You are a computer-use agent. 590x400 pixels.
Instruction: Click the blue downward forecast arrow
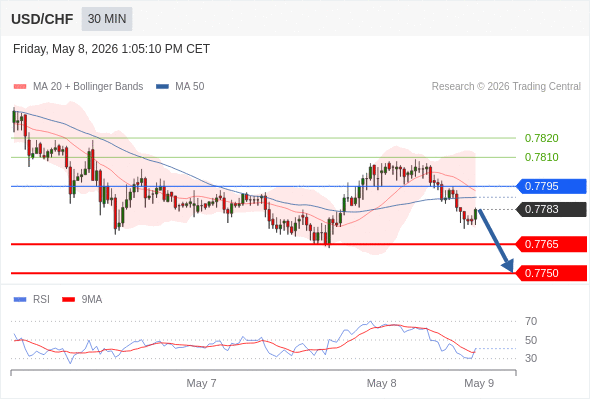496,241
